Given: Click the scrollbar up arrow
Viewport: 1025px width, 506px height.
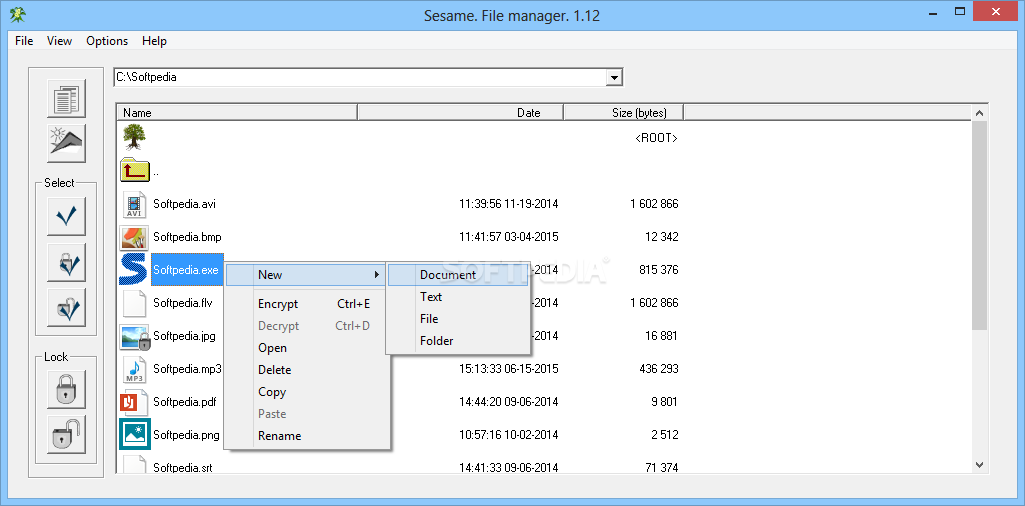Looking at the screenshot, I should click(x=979, y=113).
